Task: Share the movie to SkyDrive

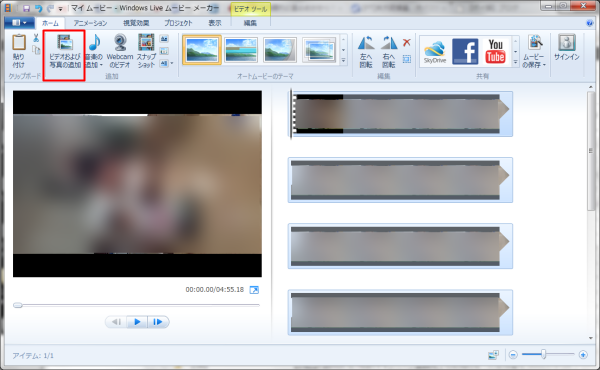Action: (435, 51)
